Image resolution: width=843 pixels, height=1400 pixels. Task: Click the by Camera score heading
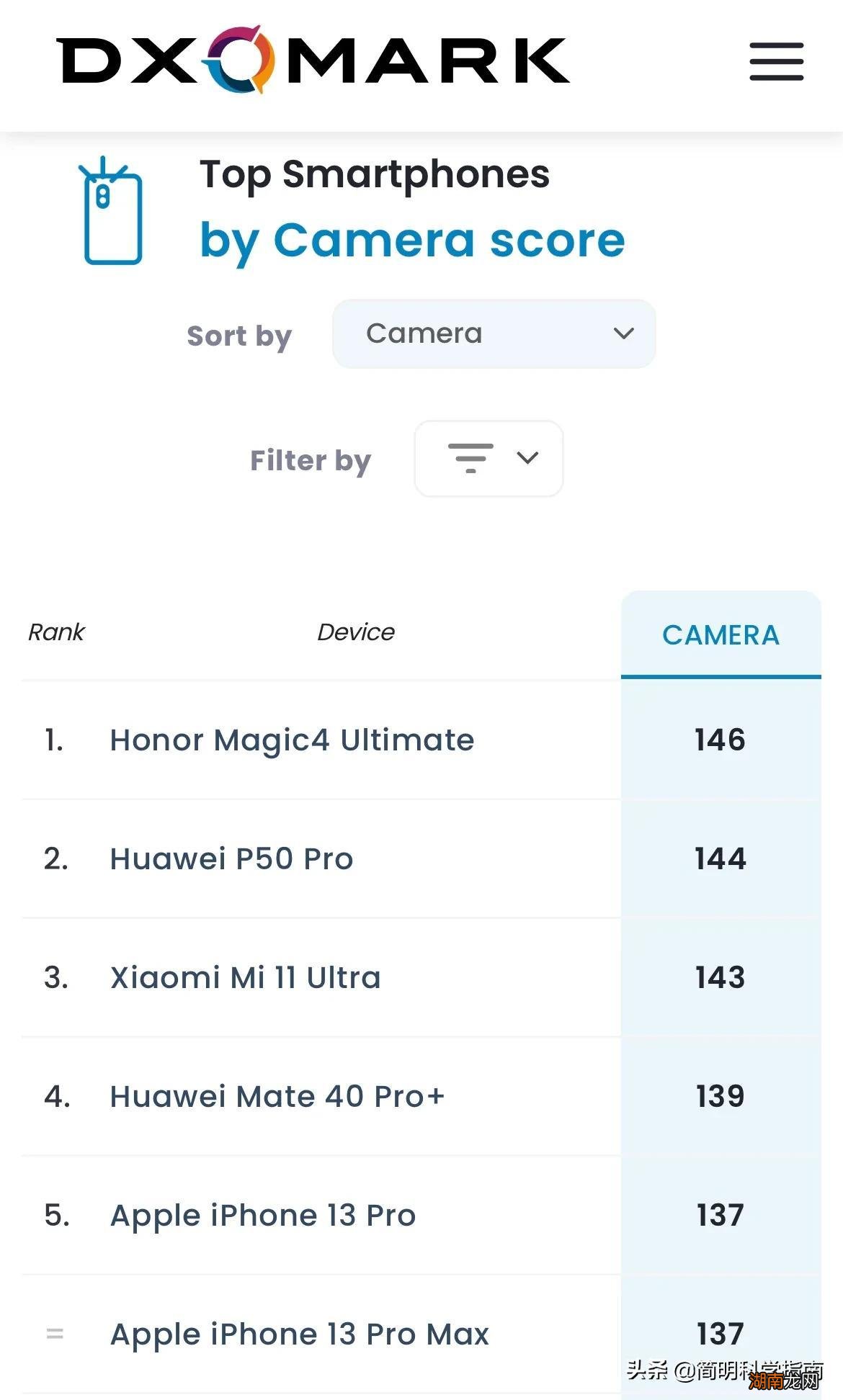pos(412,240)
